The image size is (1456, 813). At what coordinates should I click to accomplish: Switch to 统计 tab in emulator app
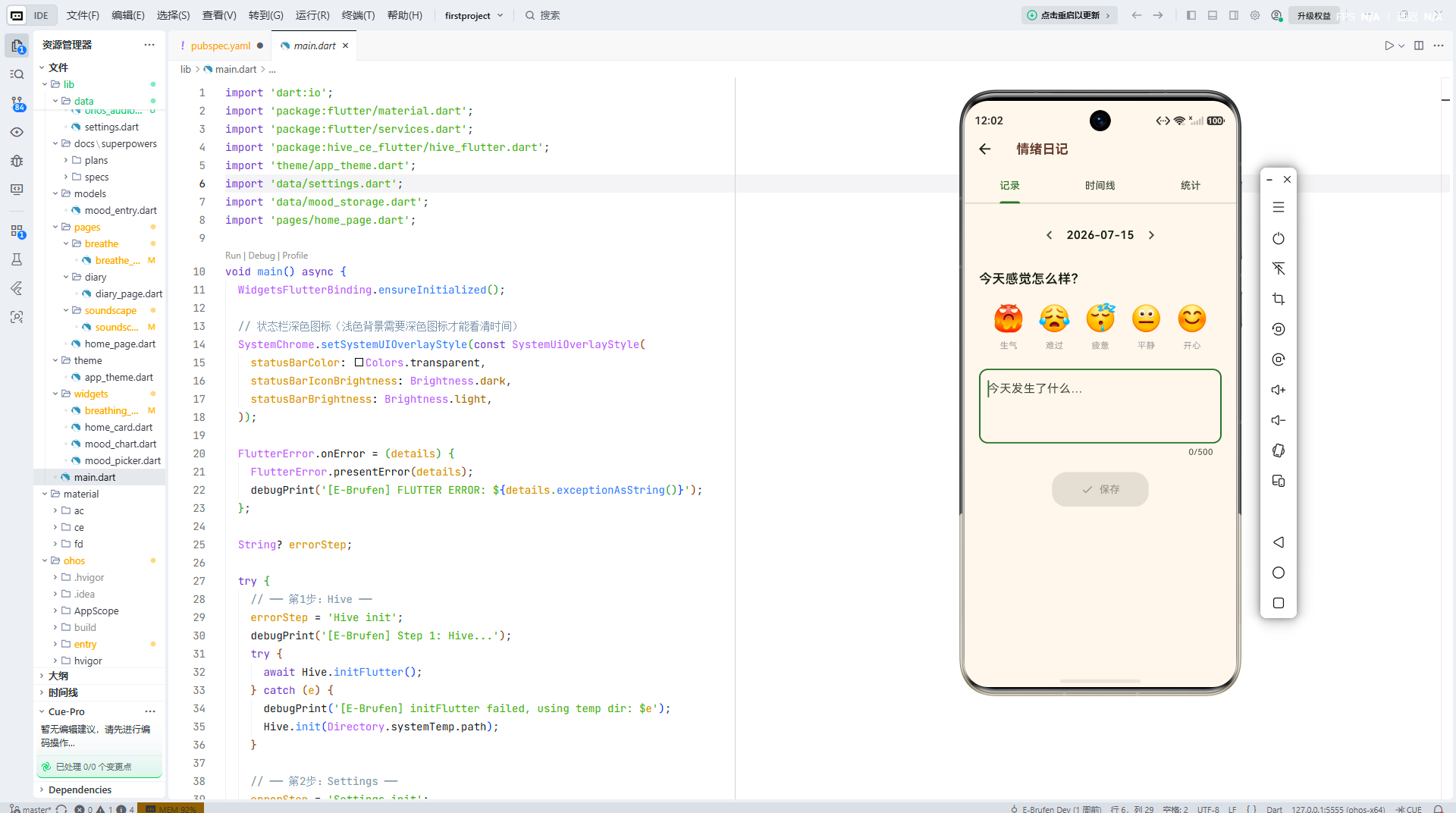(1191, 186)
